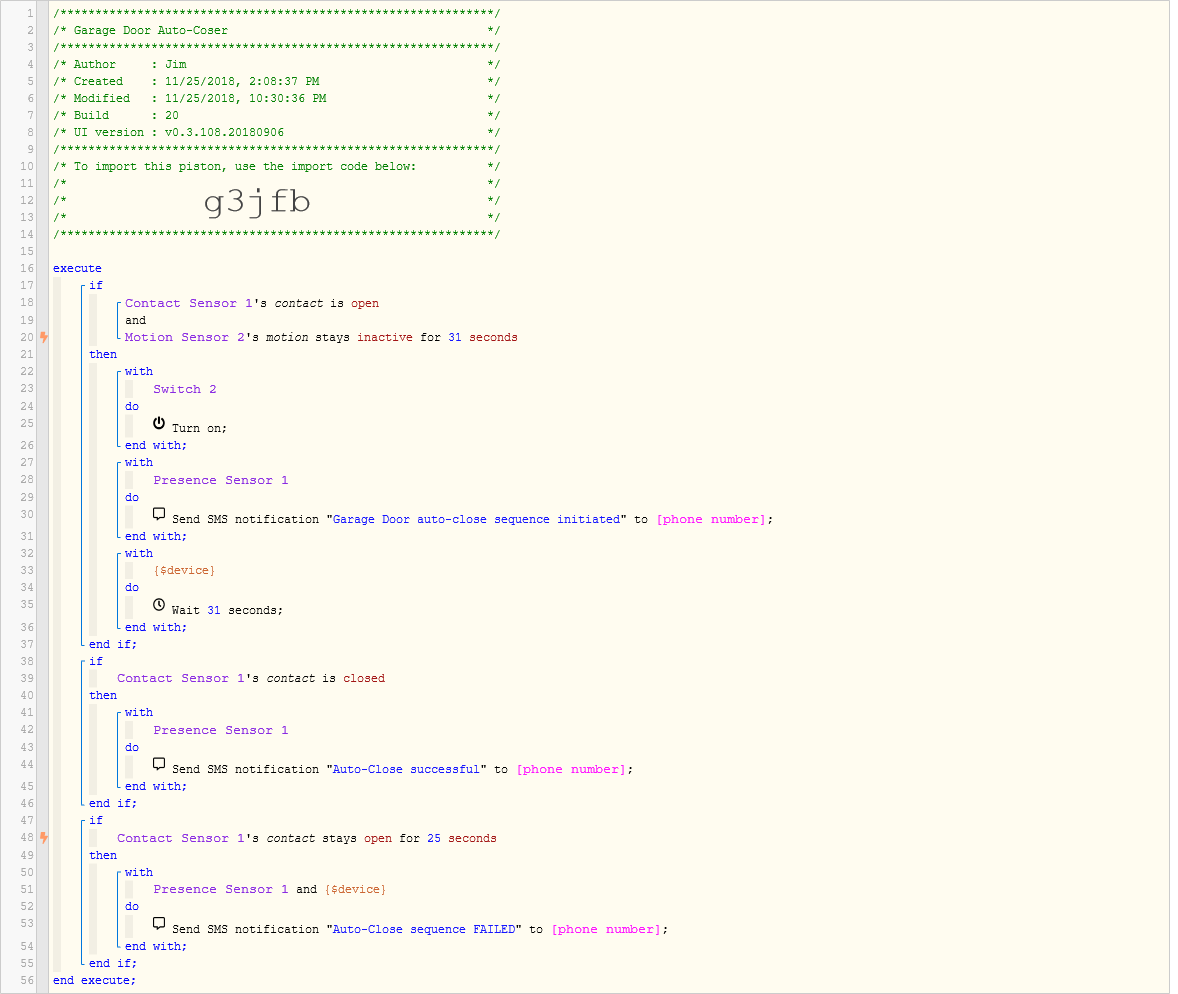The image size is (1178, 994).
Task: Click the execute keyword on line 16
Action: (x=77, y=268)
